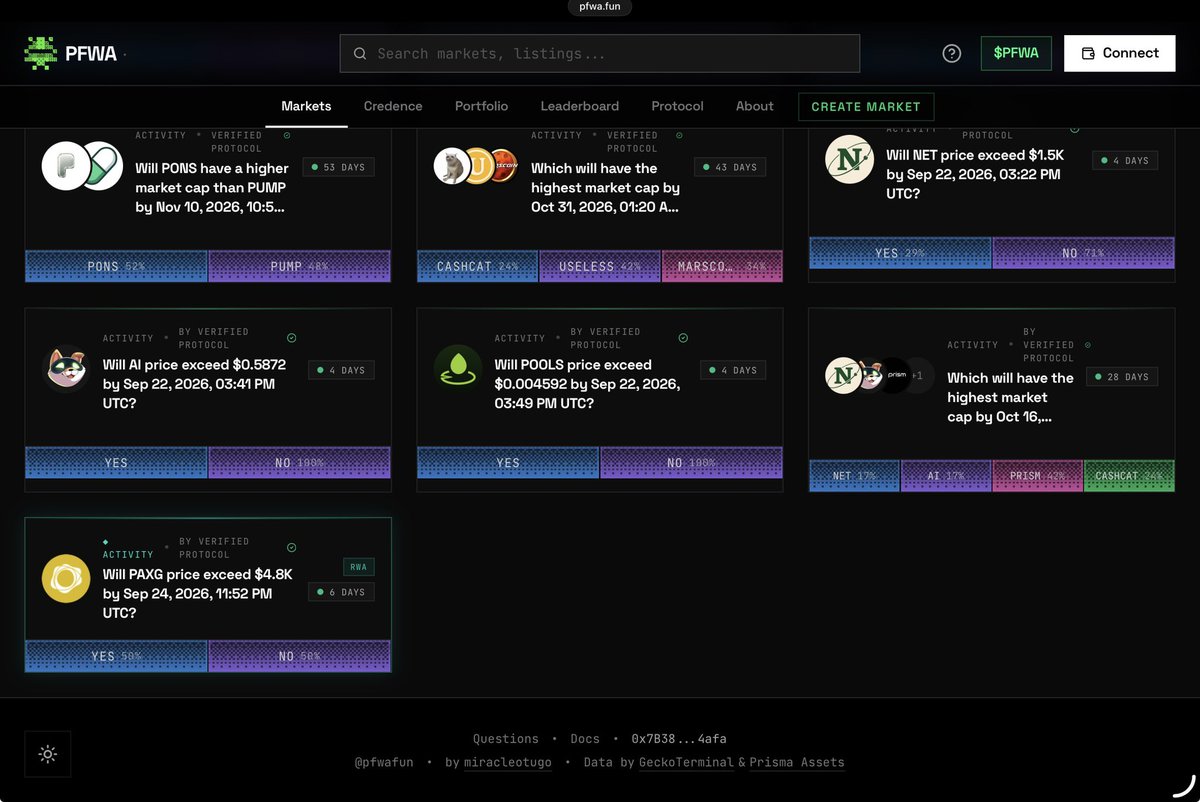1200x802 pixels.
Task: Click verified checkmark on POOLS price card
Action: click(683, 338)
